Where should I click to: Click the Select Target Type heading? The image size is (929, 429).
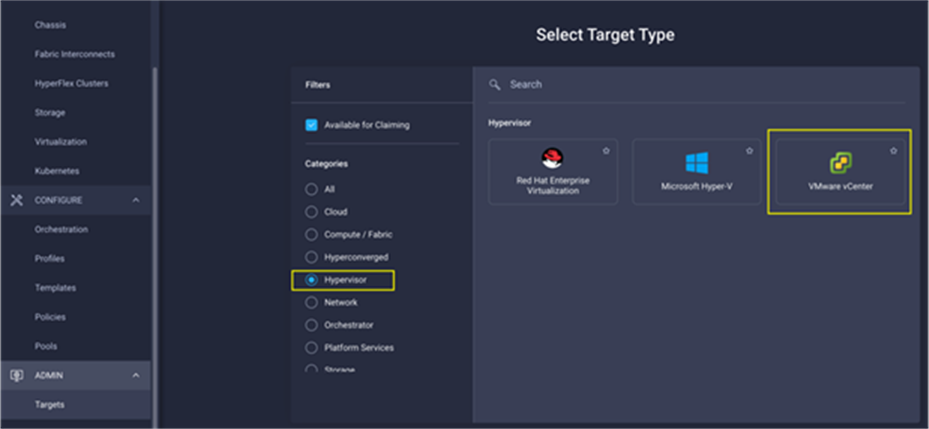click(x=605, y=35)
